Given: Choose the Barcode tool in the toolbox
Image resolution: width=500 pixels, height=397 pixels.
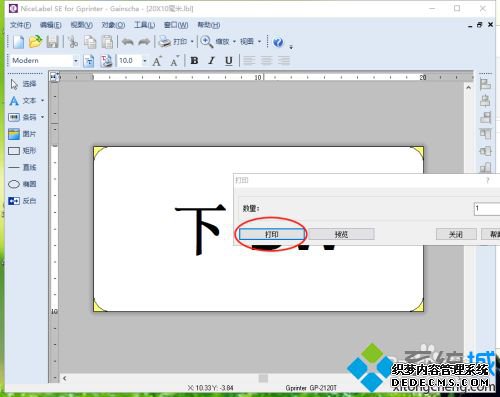Looking at the screenshot, I should pos(27,117).
